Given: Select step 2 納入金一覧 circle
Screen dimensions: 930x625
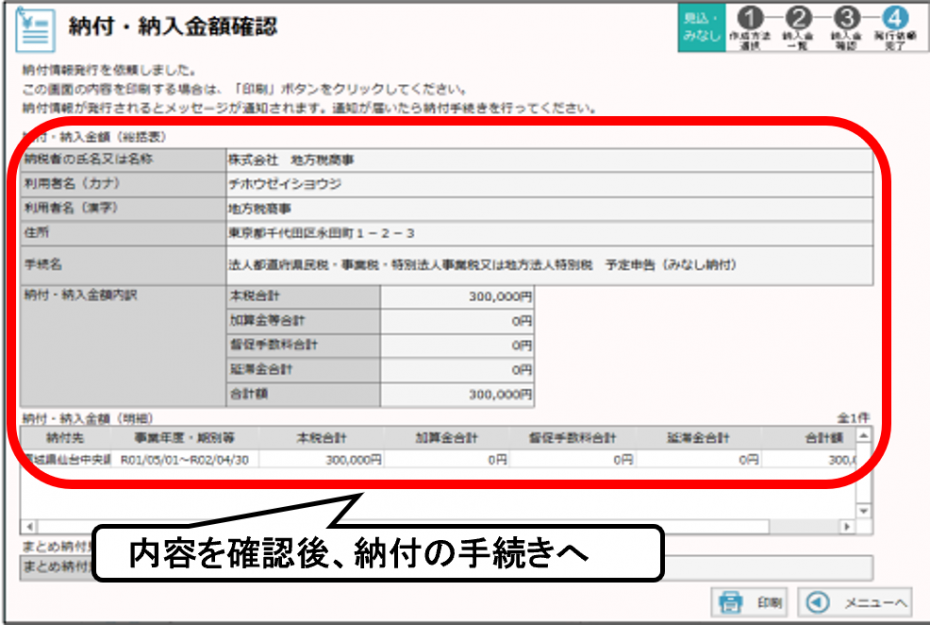Looking at the screenshot, I should pyautogui.click(x=797, y=18).
